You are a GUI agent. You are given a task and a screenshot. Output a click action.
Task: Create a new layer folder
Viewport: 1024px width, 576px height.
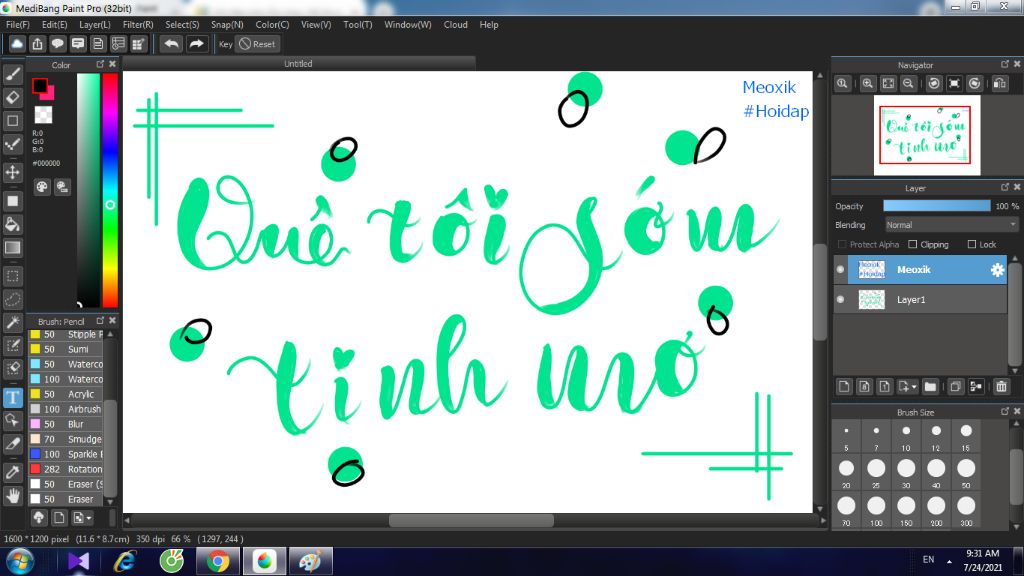coord(930,387)
